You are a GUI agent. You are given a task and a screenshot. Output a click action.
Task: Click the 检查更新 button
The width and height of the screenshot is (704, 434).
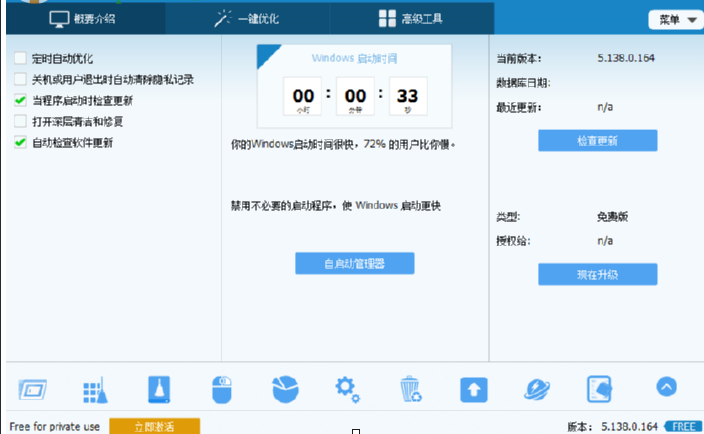pos(598,140)
